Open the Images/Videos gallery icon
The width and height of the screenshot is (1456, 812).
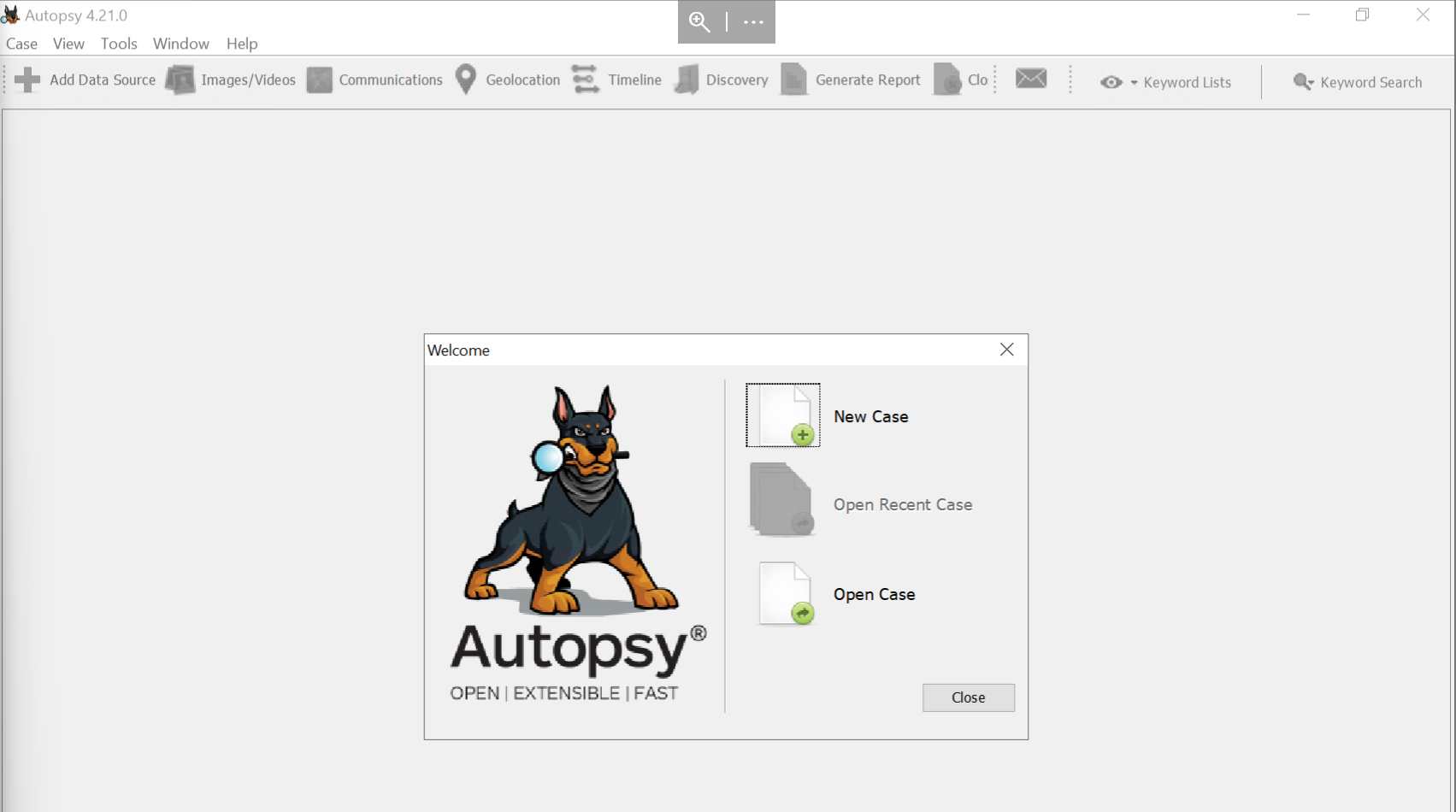180,79
